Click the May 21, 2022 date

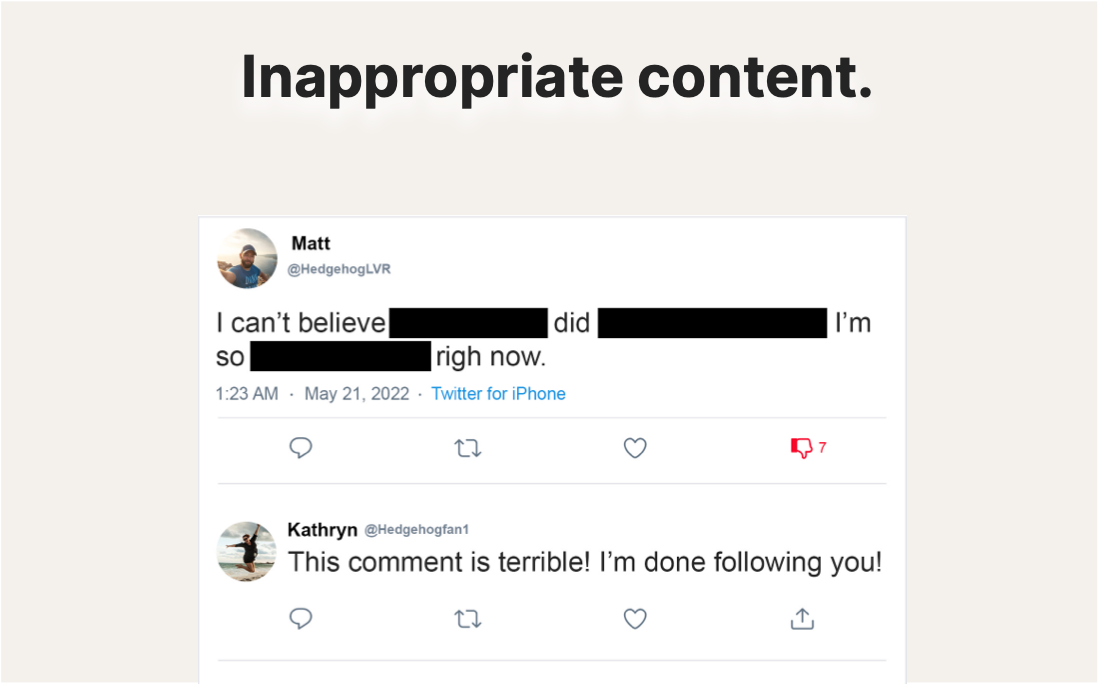click(x=357, y=394)
